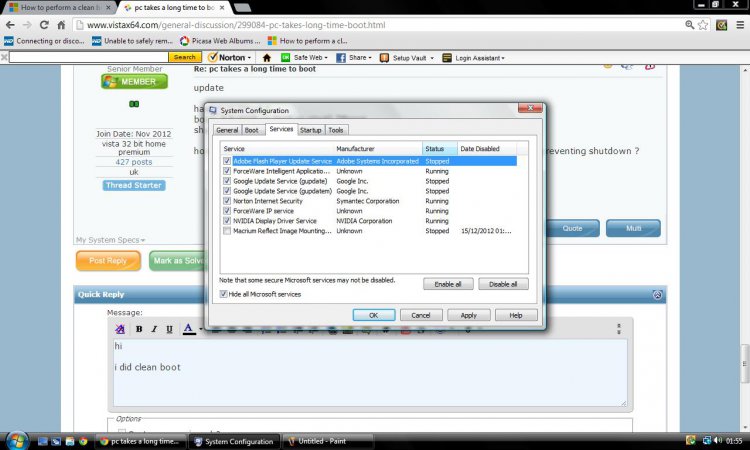
Task: Click Apply in System Configuration
Action: pyautogui.click(x=469, y=315)
